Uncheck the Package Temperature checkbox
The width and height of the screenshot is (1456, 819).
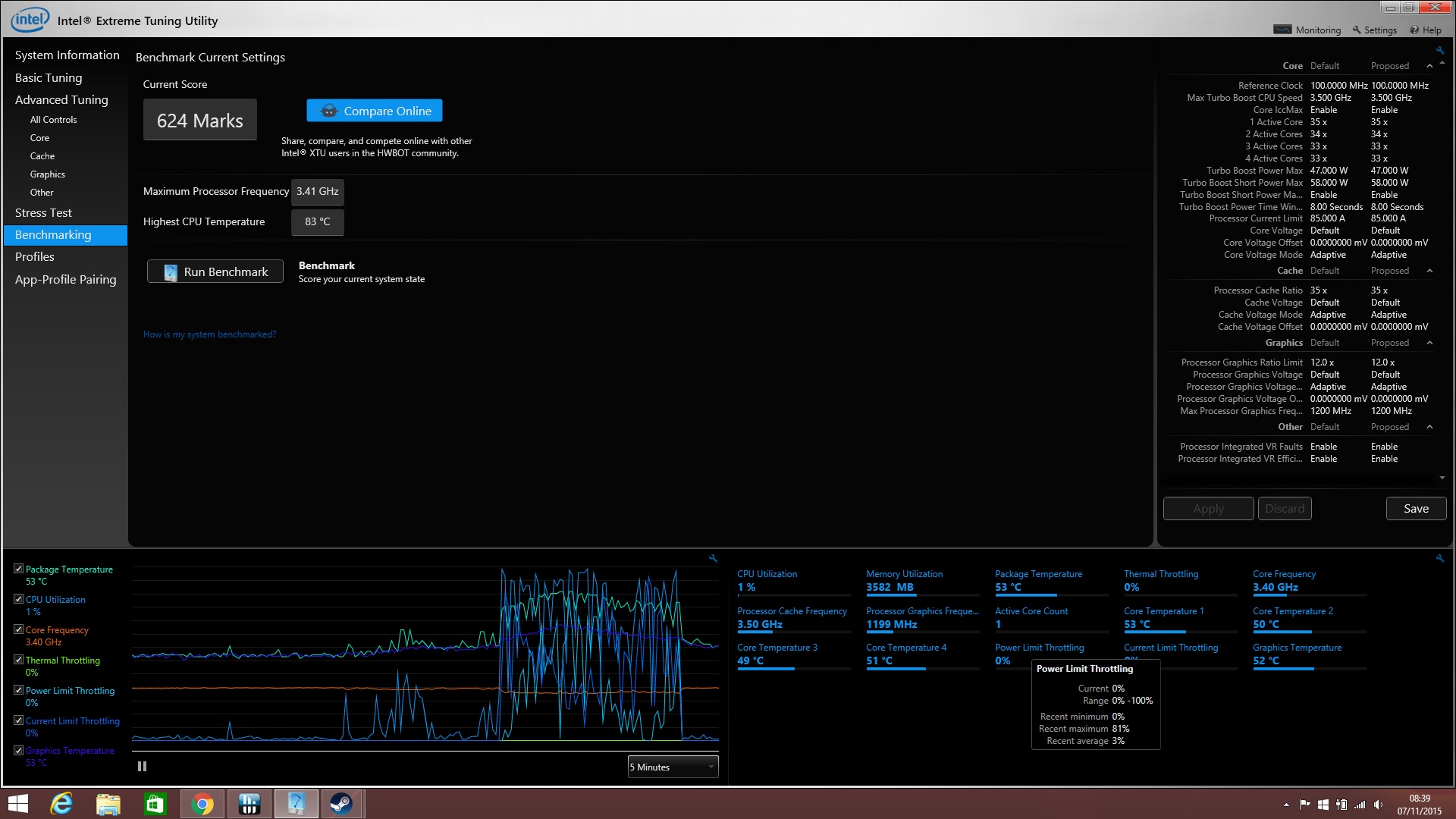tap(18, 569)
